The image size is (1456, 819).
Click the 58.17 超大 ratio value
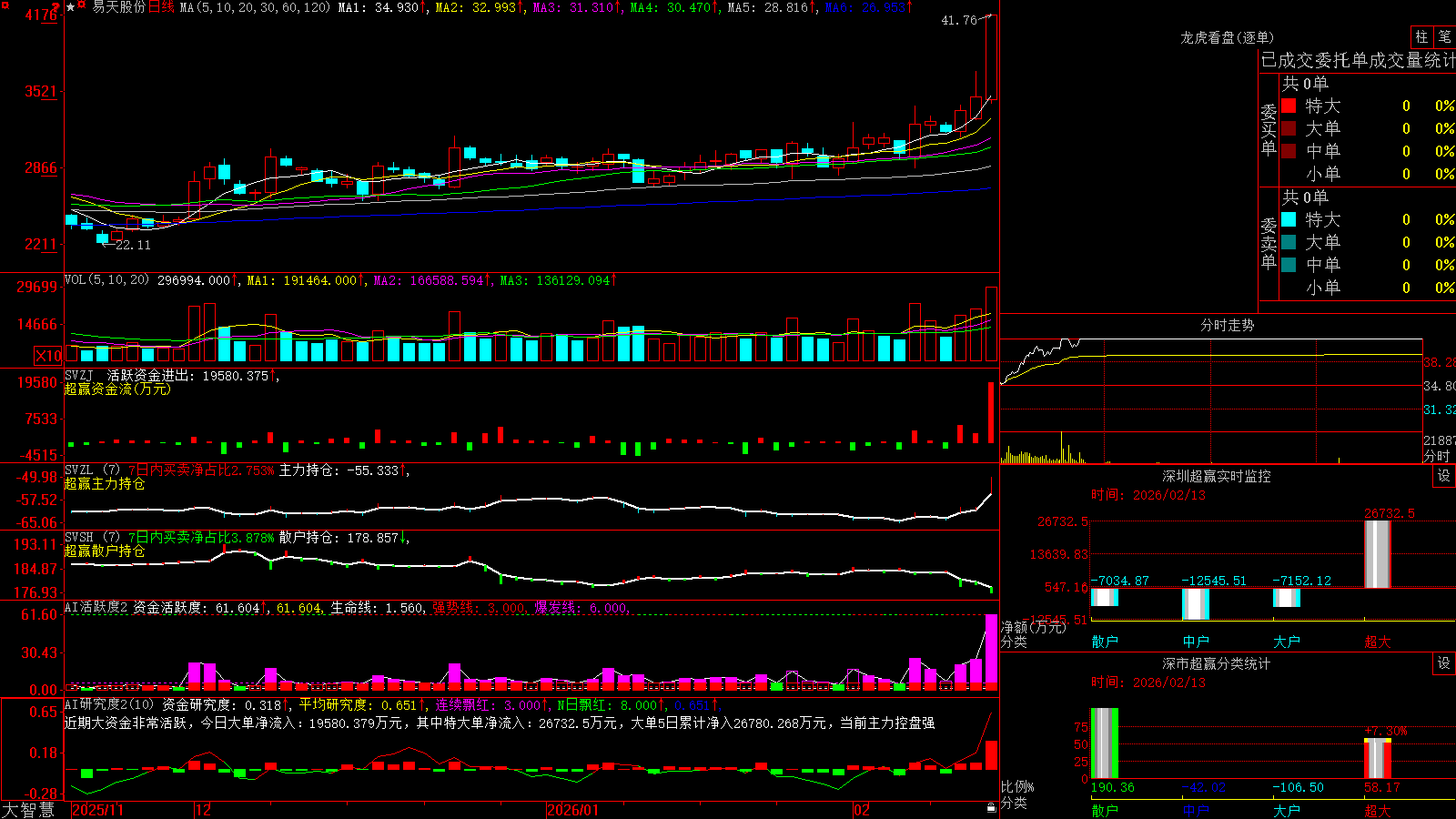1382,787
